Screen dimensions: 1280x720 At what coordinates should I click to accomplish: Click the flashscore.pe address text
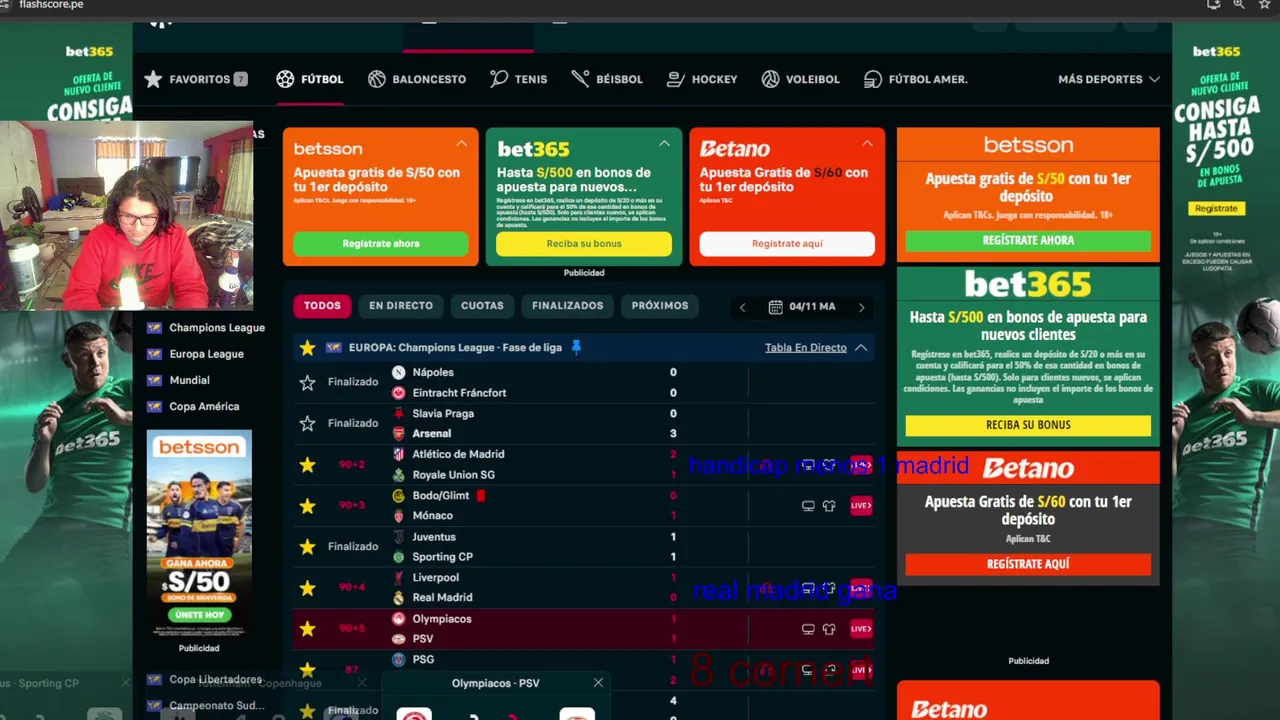coord(51,5)
